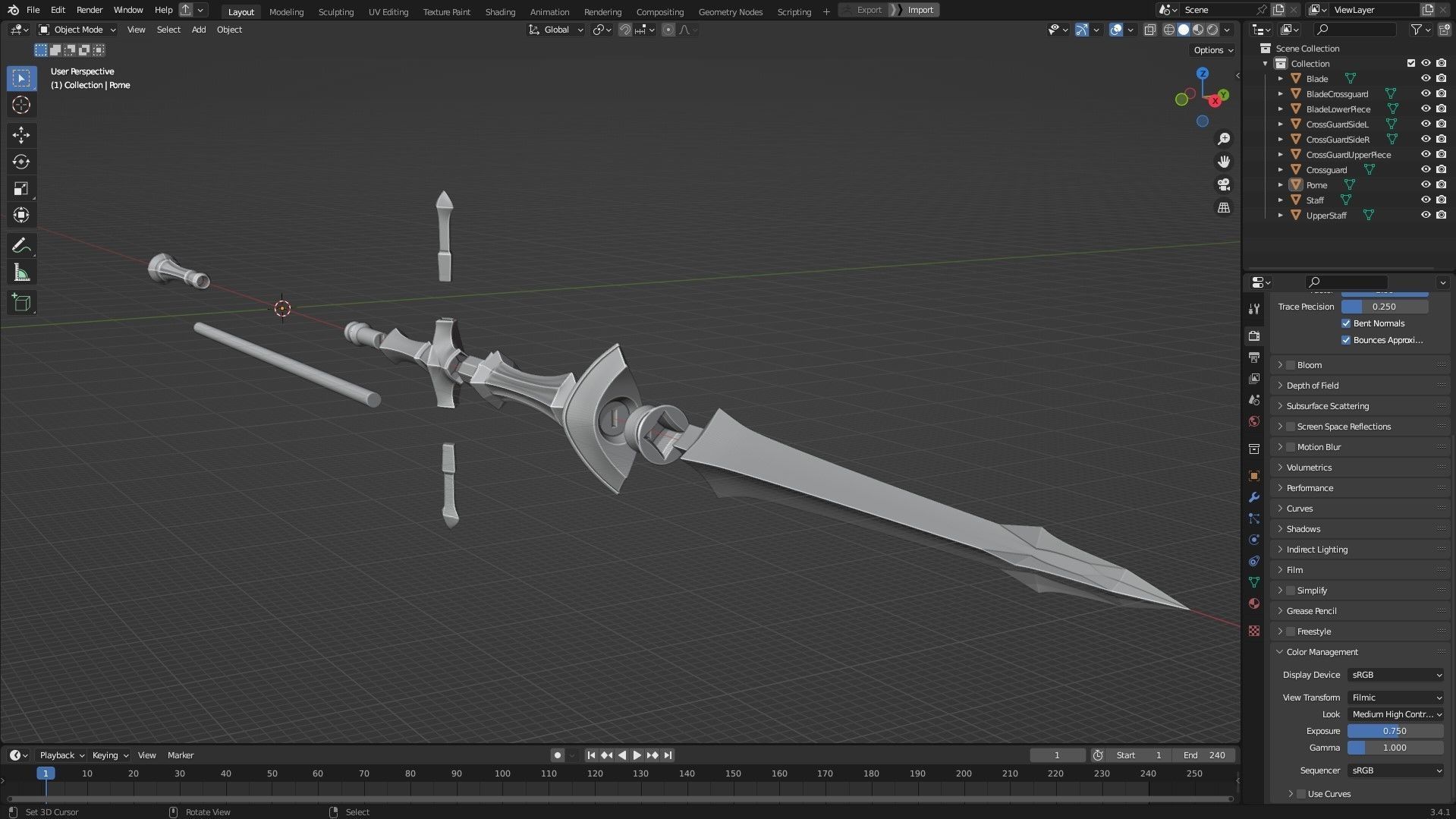1456x819 pixels.
Task: Open the File menu
Action: (x=33, y=10)
